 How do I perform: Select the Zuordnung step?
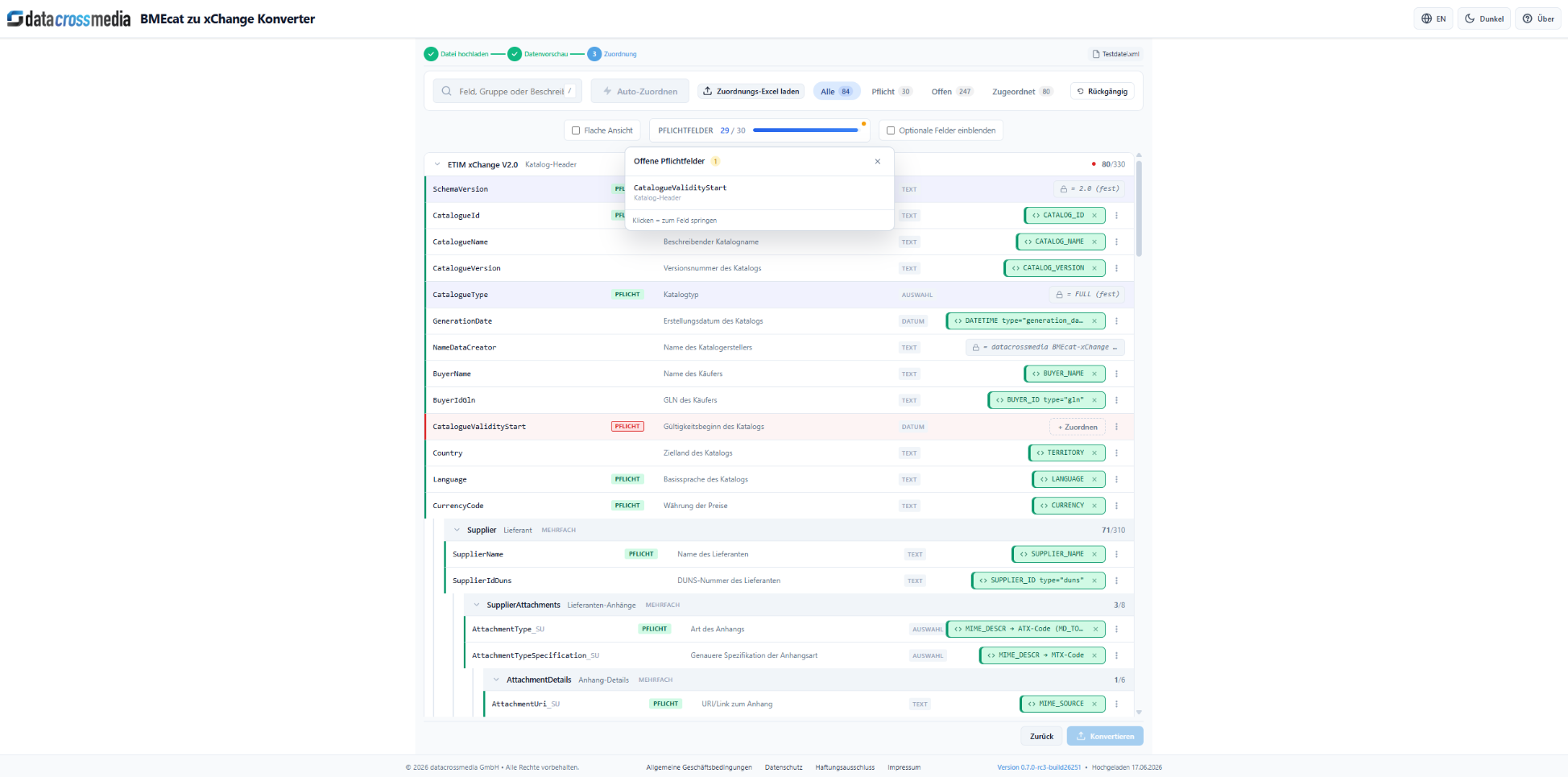point(612,54)
